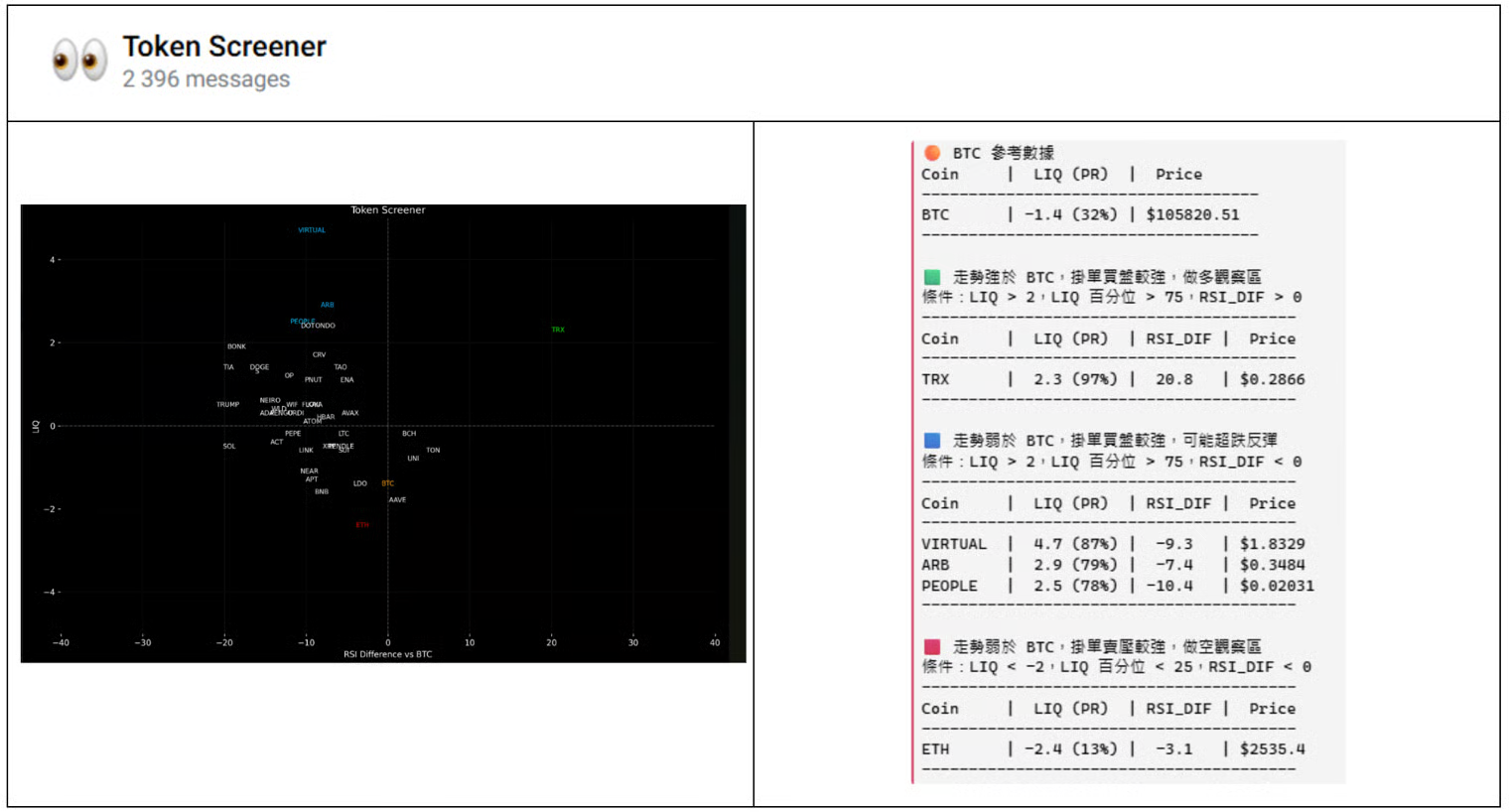Click the PEOPLE row in the table
The width and height of the screenshot is (1509, 812).
click(1112, 586)
